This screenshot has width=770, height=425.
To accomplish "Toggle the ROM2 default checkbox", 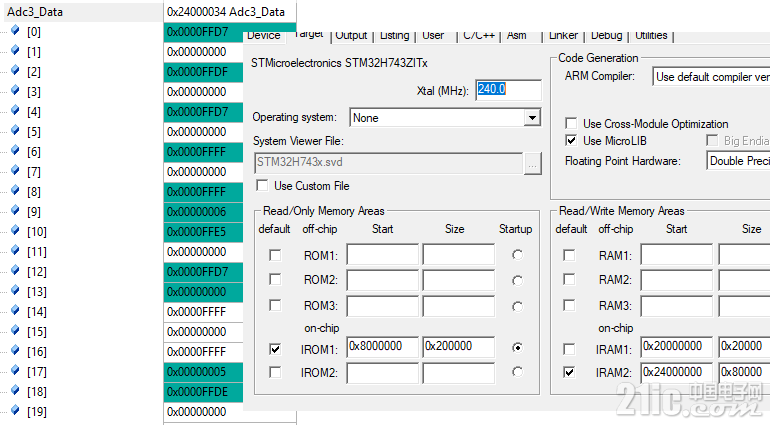I will [x=275, y=279].
